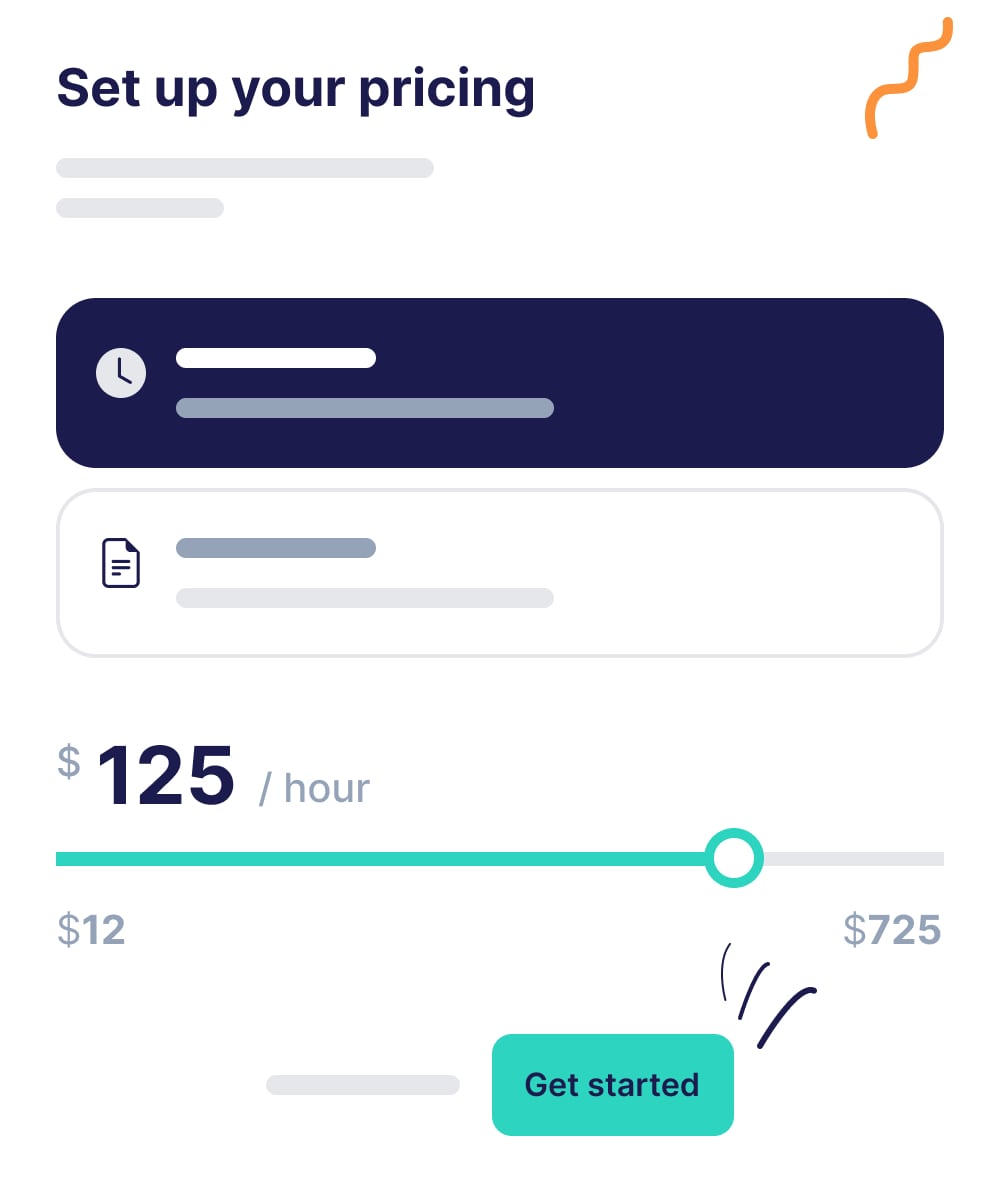Click the 125 price value
Viewport: 1000px width, 1200px height.
coord(166,775)
